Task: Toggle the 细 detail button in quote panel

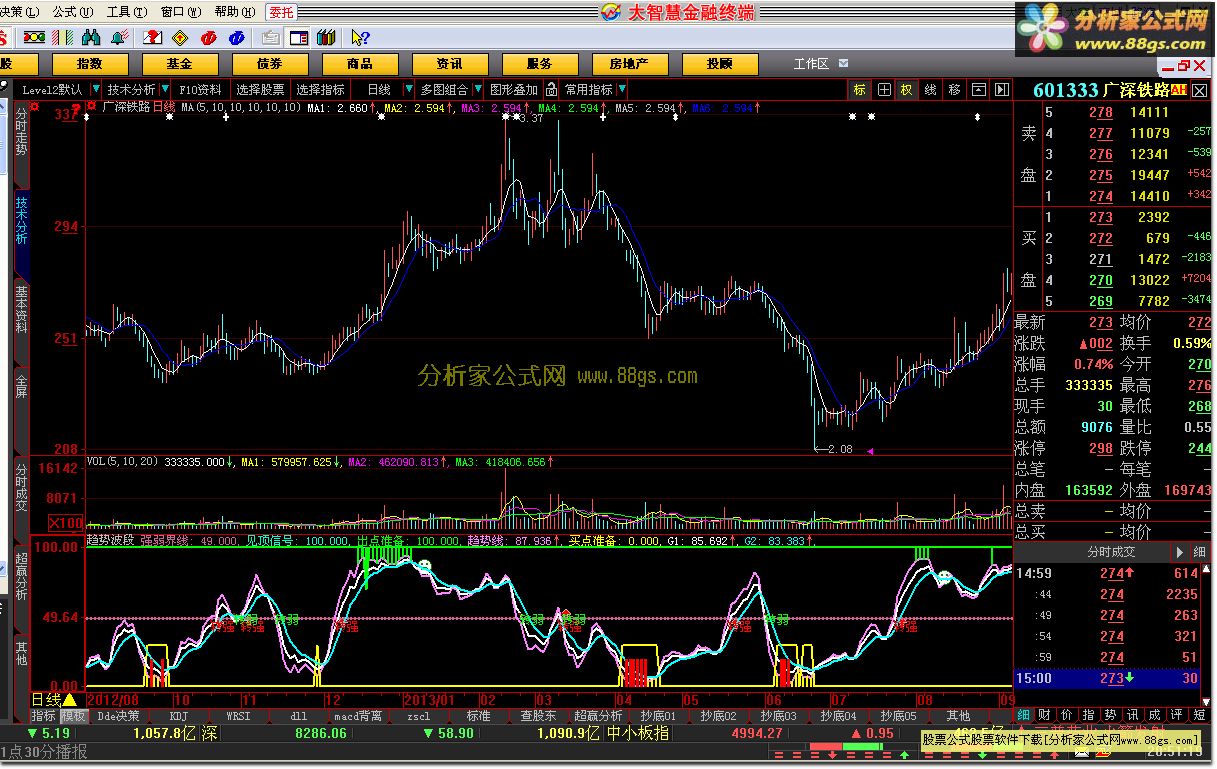Action: tap(1200, 551)
